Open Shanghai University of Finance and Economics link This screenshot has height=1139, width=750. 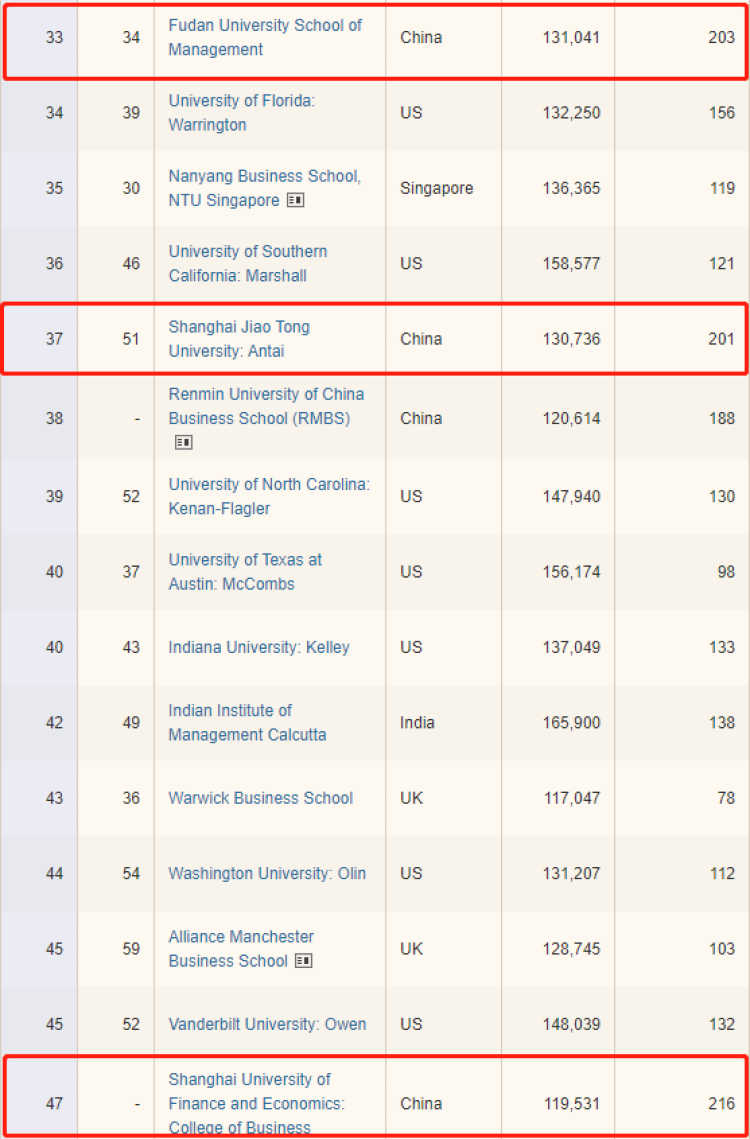click(x=257, y=1103)
